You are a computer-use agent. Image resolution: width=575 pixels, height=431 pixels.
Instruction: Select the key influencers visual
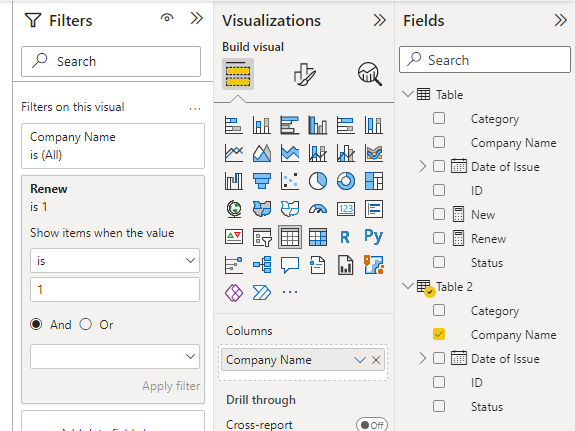pyautogui.click(x=234, y=265)
